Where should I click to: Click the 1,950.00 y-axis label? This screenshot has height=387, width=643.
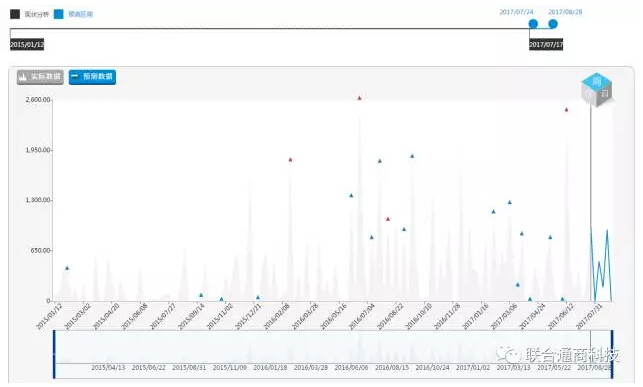[x=38, y=150]
